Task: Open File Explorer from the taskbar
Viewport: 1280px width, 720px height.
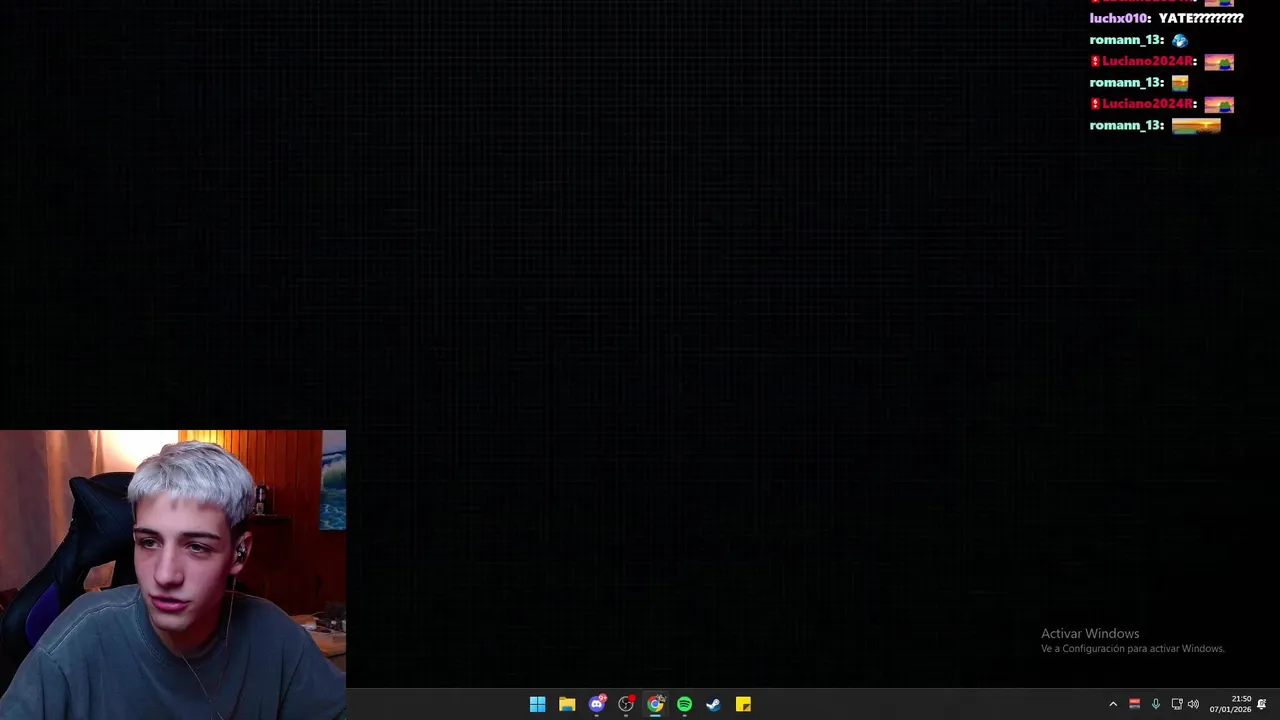Action: tap(567, 704)
